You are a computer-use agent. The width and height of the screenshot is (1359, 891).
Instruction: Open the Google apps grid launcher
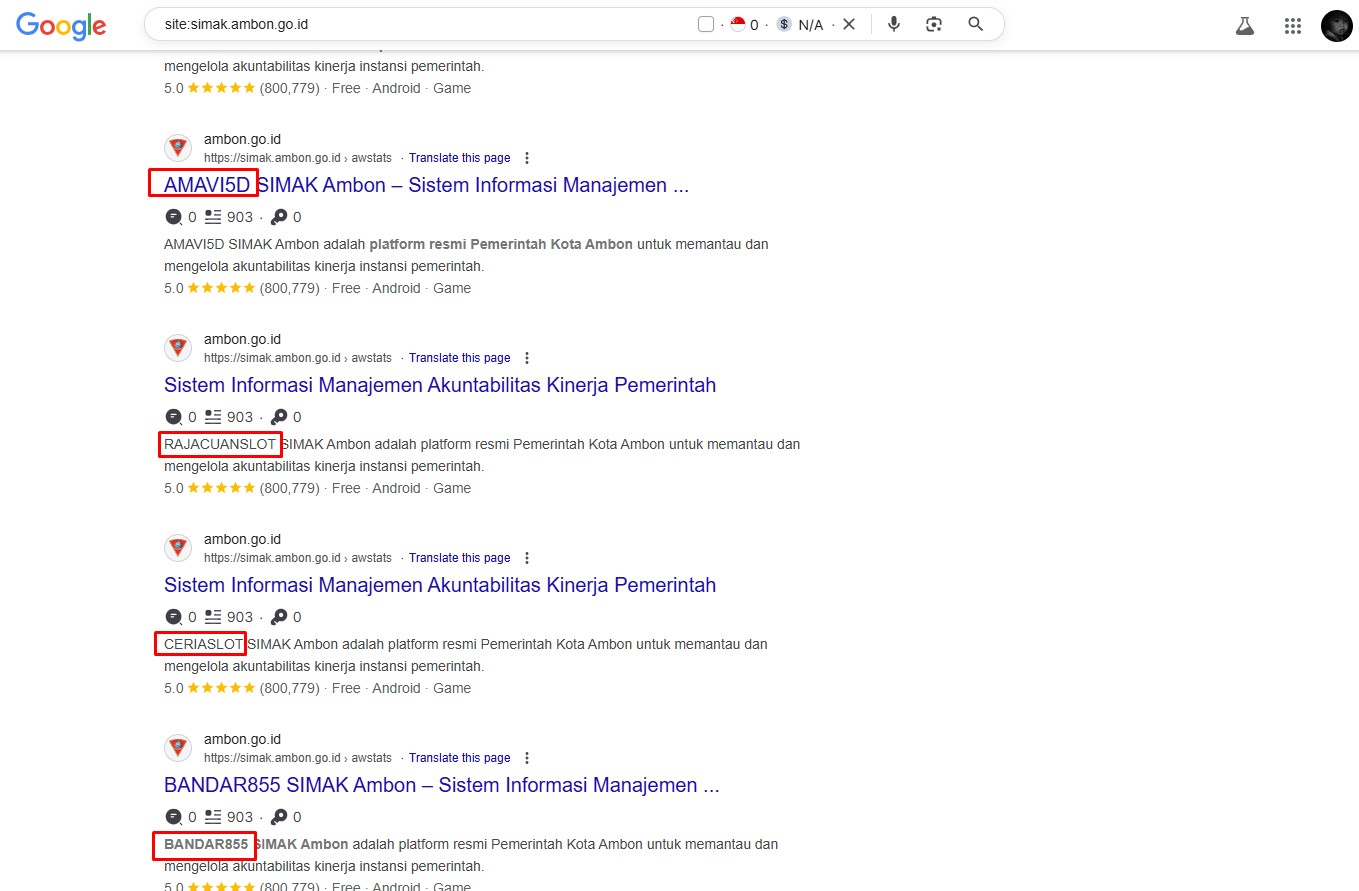pyautogui.click(x=1292, y=26)
